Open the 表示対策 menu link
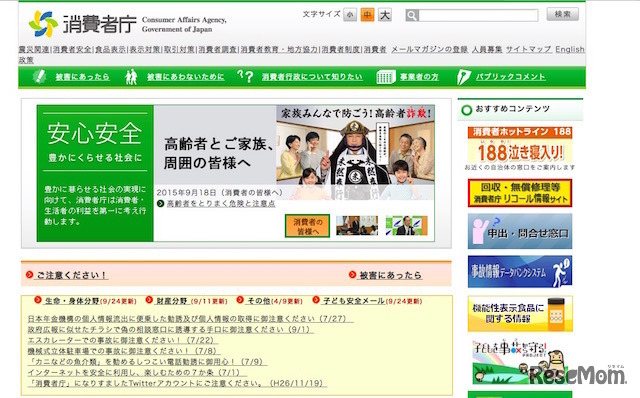This screenshot has width=640, height=398. [x=145, y=49]
